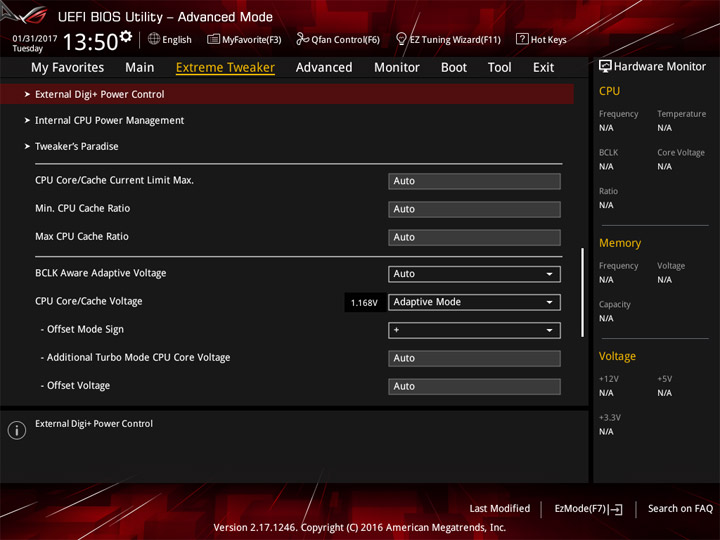Click the Qfan Control fan icon
The width and height of the screenshot is (720, 540).
pyautogui.click(x=302, y=39)
